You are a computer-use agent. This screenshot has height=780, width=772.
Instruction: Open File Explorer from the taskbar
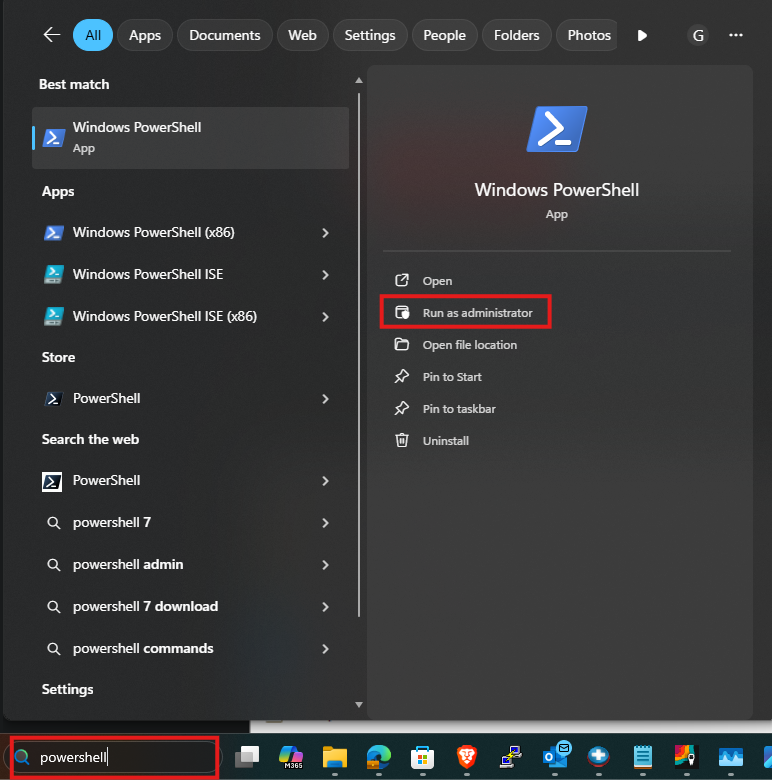tap(335, 757)
